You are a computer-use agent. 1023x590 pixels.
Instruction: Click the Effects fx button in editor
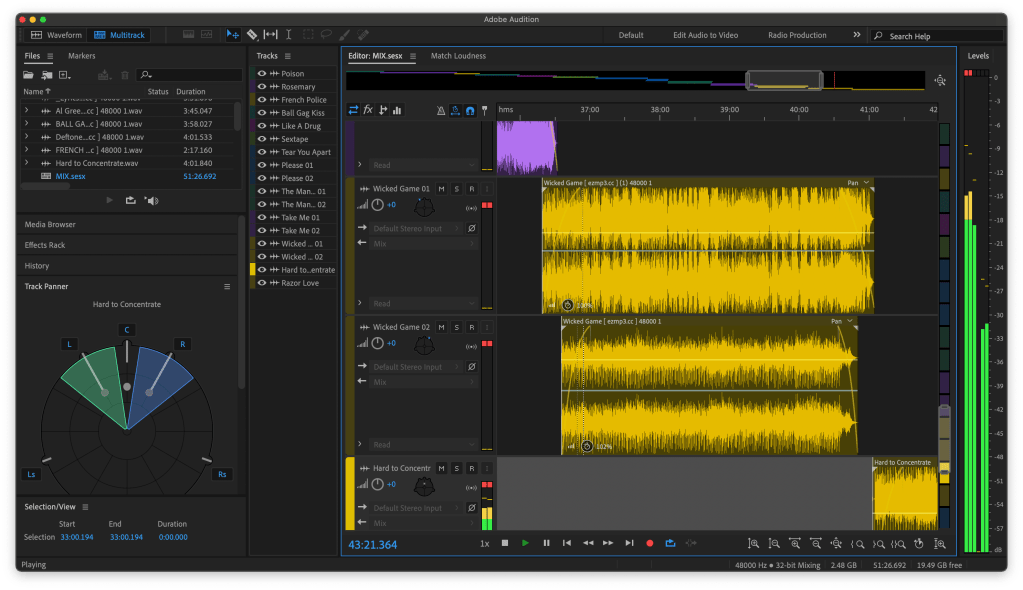point(368,110)
